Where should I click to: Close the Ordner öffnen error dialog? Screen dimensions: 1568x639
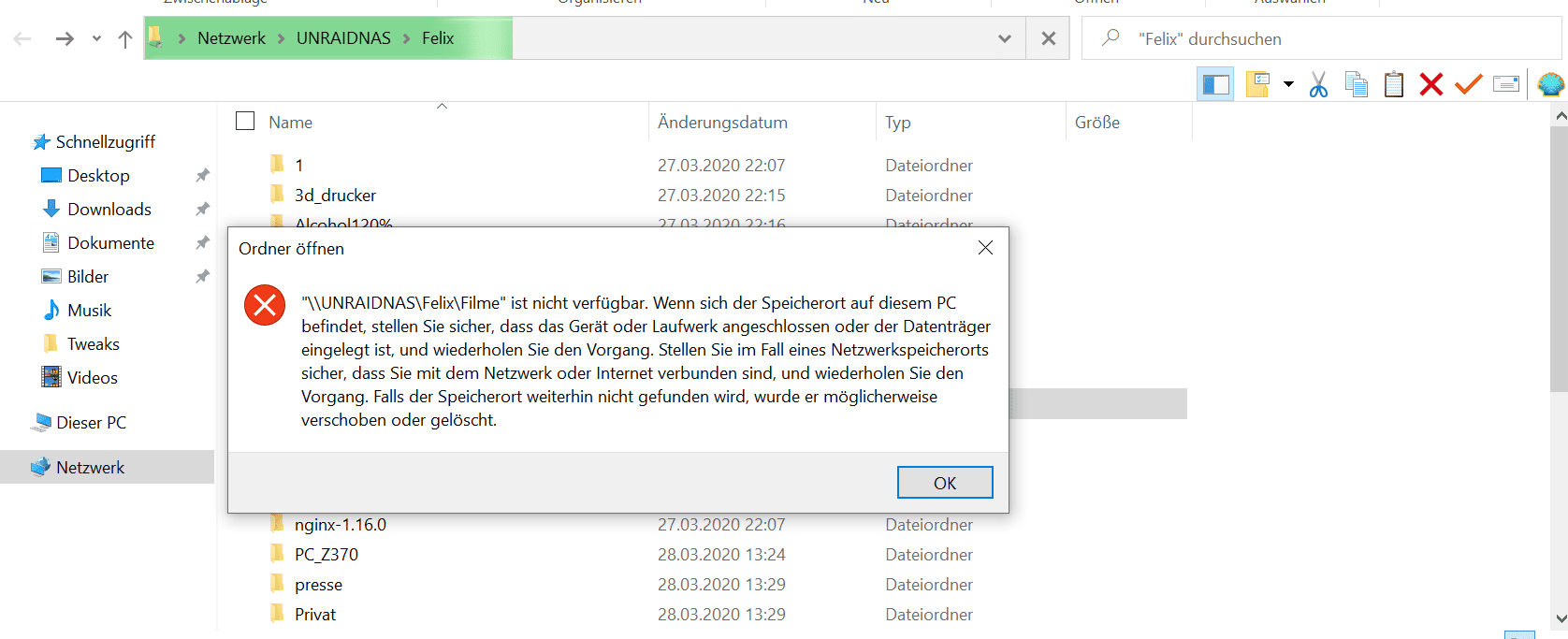tap(985, 248)
